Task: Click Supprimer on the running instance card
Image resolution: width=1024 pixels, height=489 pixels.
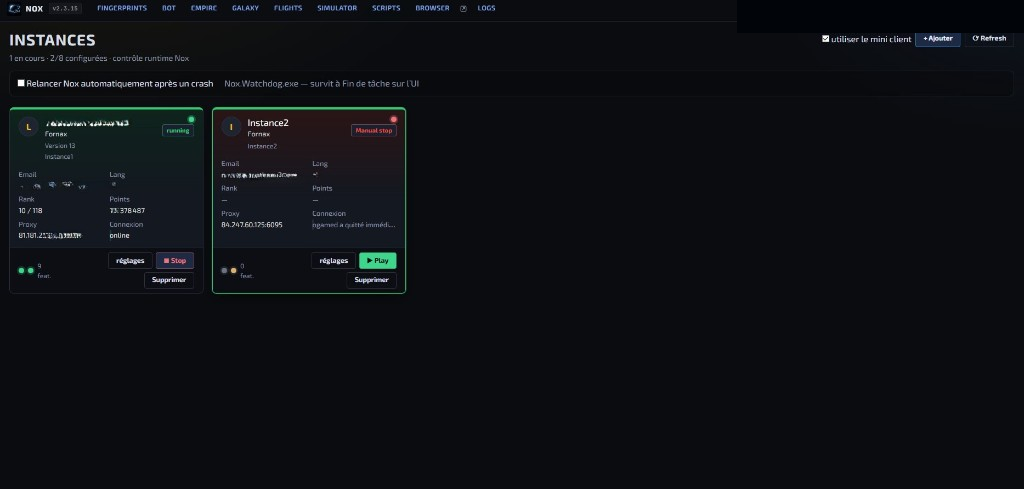Action: 169,280
